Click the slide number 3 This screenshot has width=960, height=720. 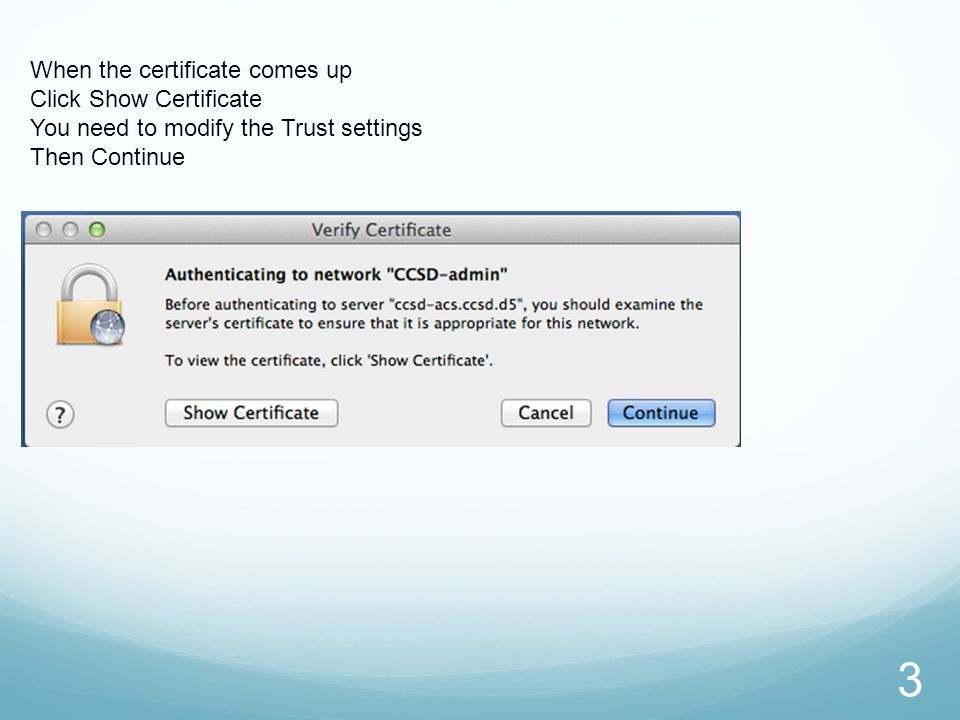coord(910,680)
